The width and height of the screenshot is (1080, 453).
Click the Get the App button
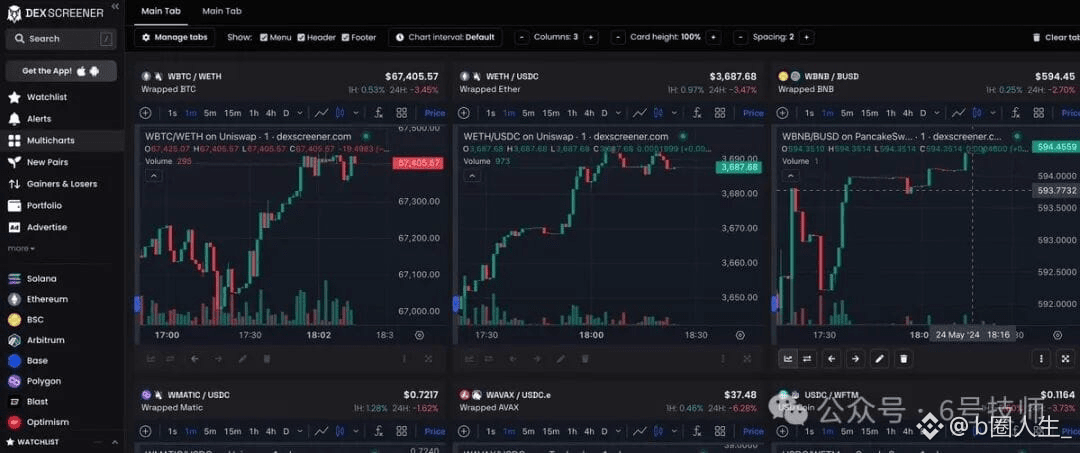pyautogui.click(x=61, y=71)
